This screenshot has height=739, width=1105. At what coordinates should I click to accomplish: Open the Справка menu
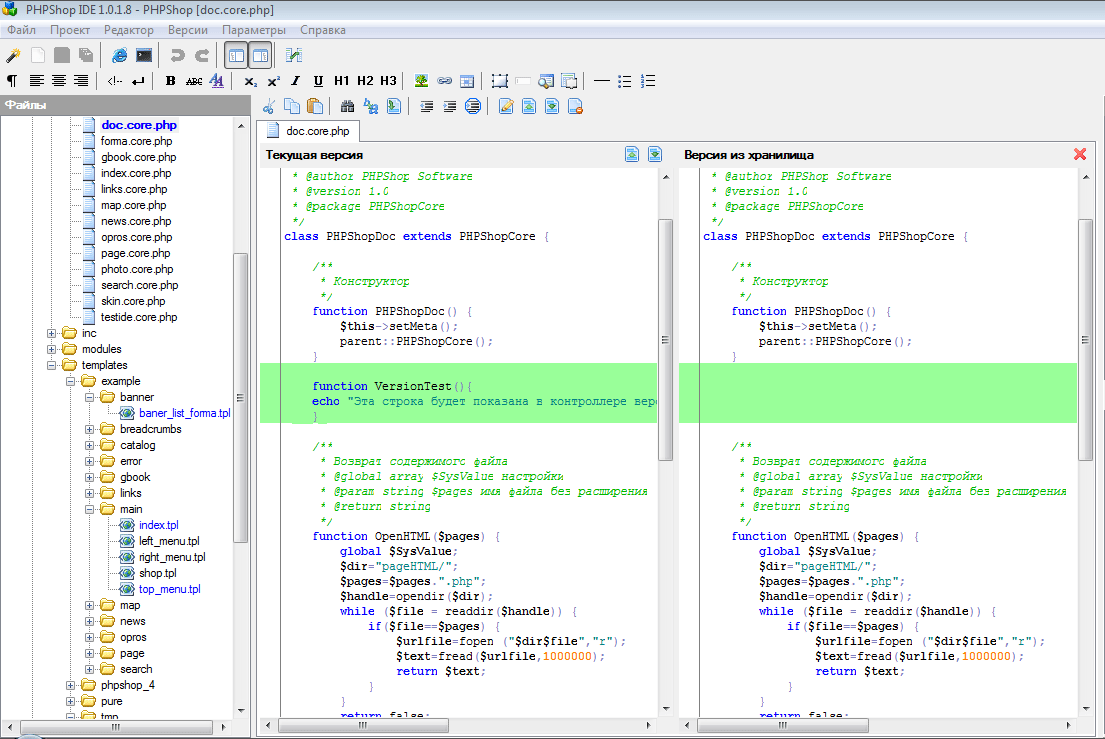pos(323,30)
